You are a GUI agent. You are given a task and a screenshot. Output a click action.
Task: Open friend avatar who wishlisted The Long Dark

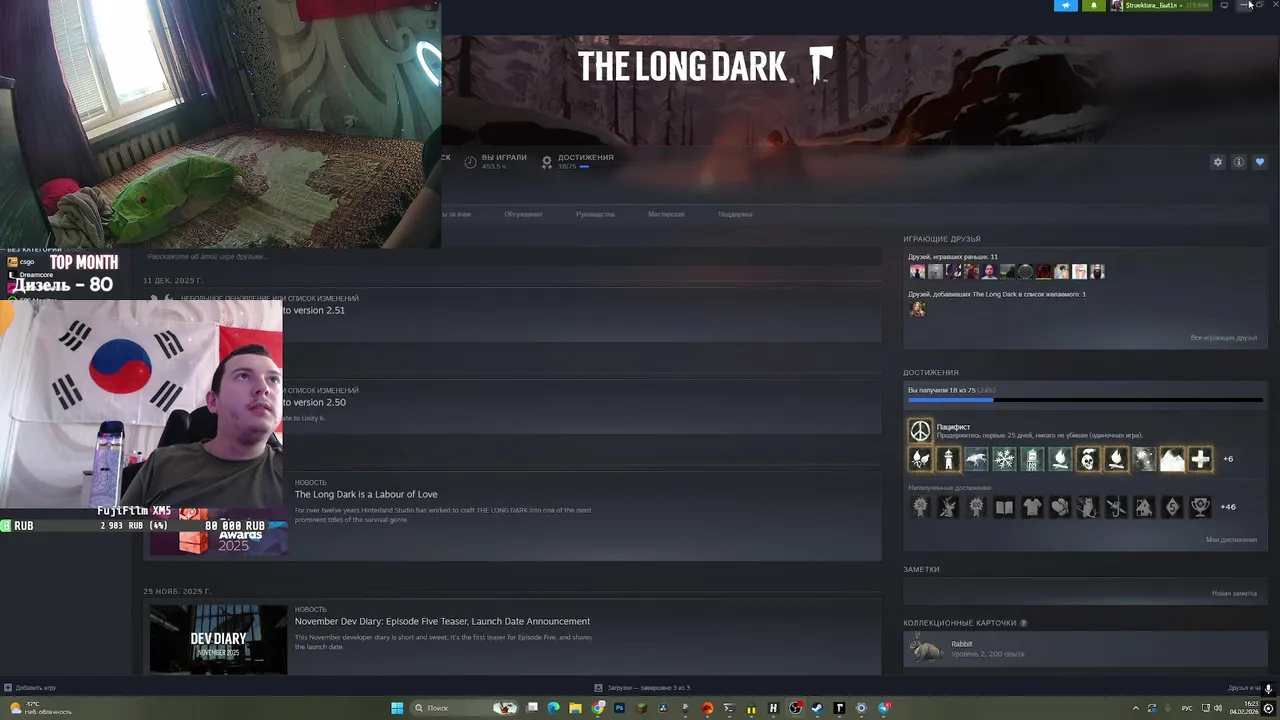[916, 309]
